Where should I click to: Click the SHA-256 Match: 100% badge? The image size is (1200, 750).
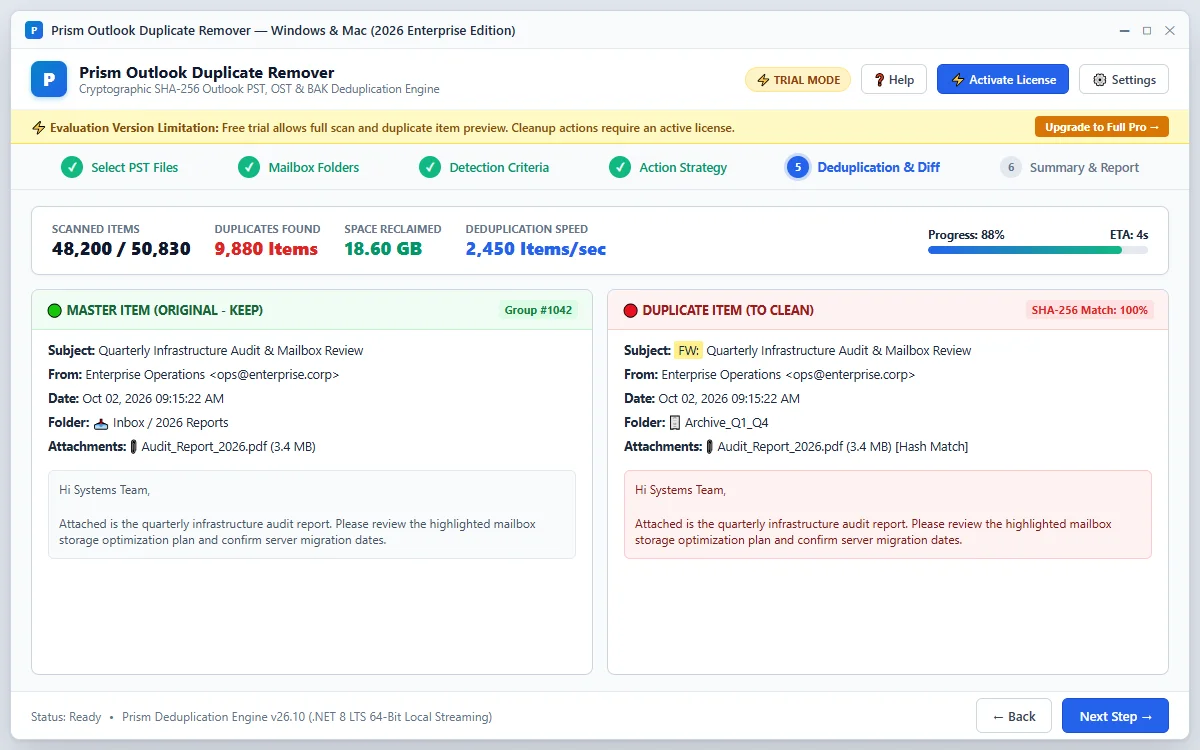[x=1090, y=310]
